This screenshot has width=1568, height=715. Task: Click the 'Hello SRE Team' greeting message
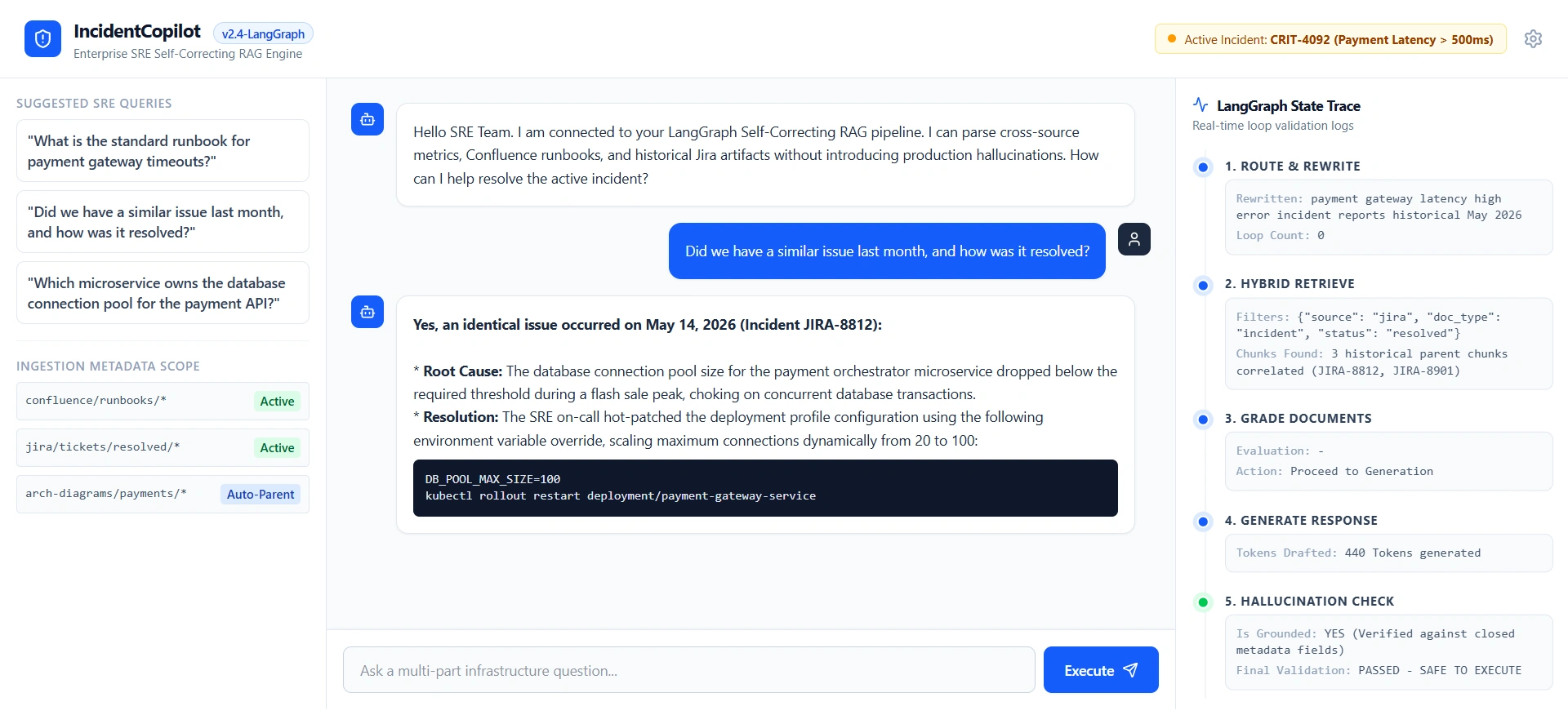pos(765,155)
